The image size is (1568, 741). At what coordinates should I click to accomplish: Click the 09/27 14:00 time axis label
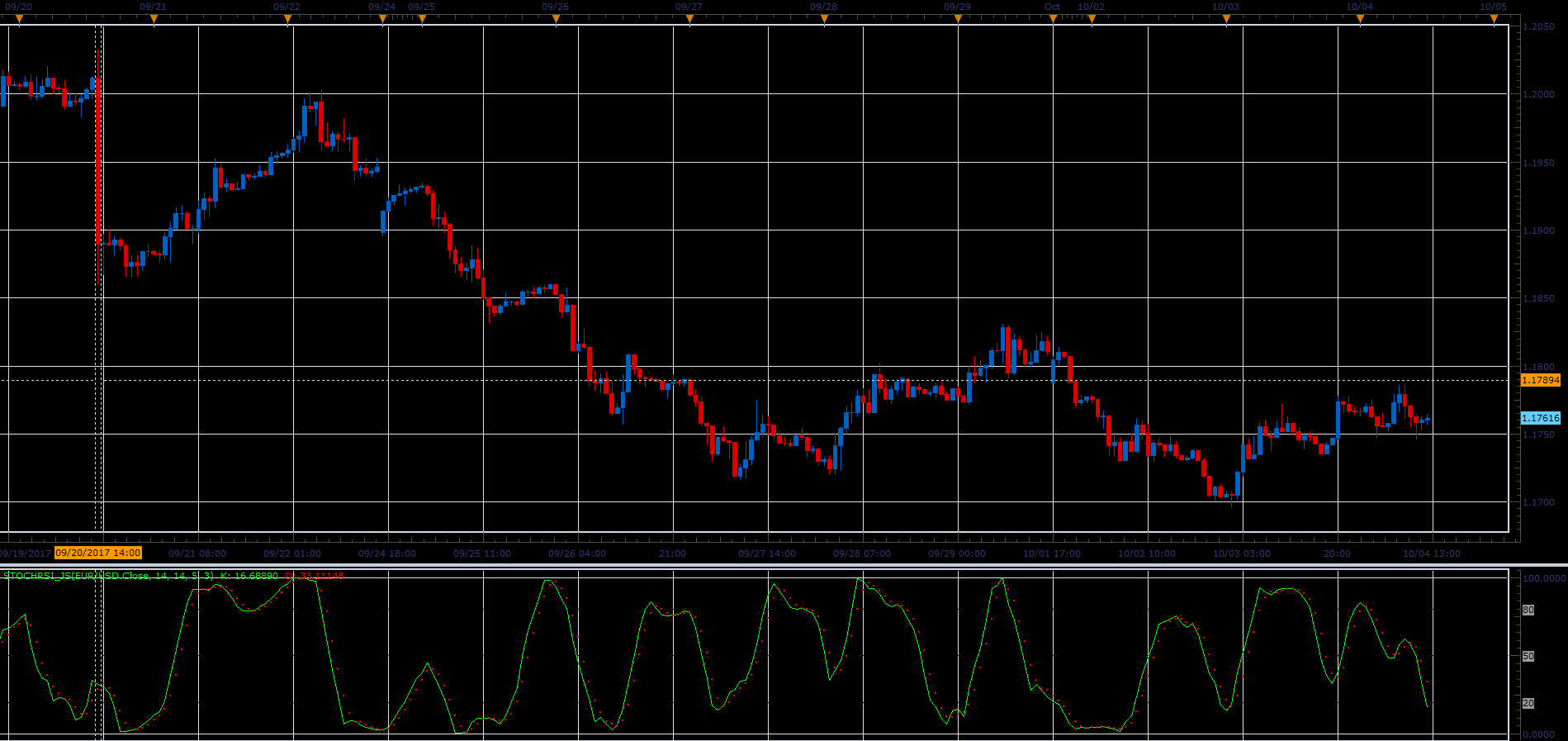767,553
